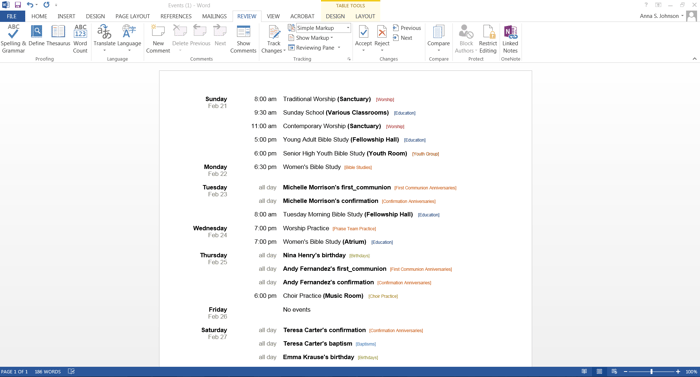Redo the last action
700x377 pixels.
tap(46, 5)
